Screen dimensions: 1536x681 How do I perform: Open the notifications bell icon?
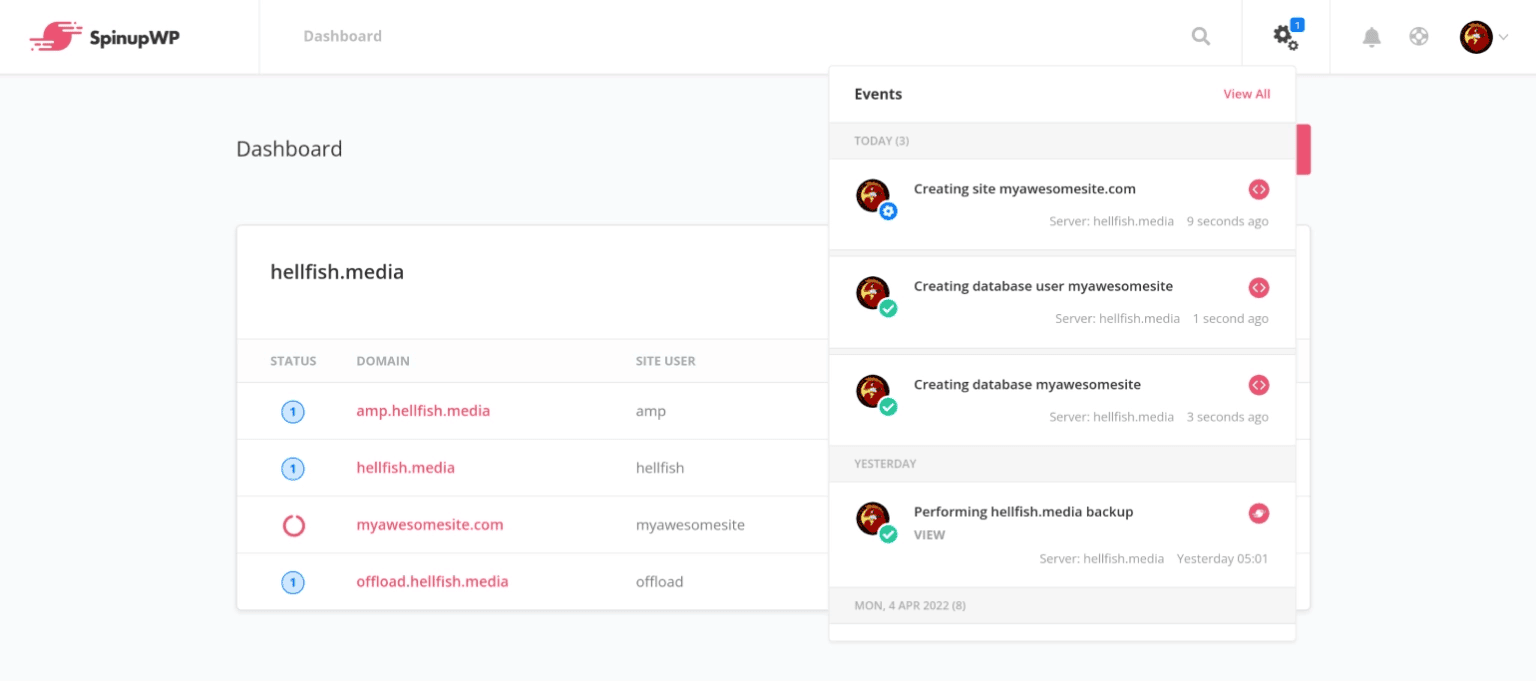[x=1372, y=37]
